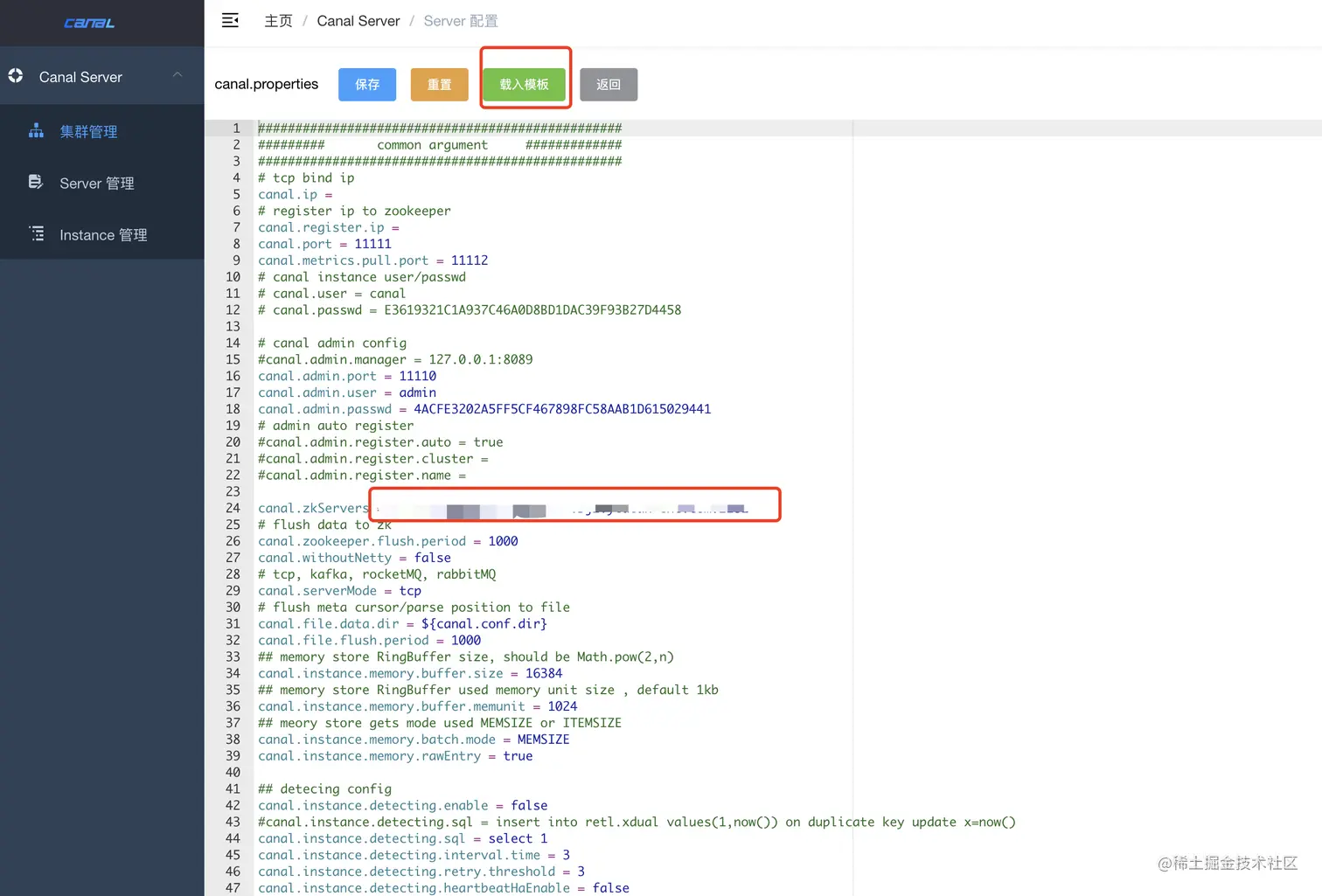
Task: Click line 9 canal.metrics.pull.port value 11112
Action: [470, 260]
